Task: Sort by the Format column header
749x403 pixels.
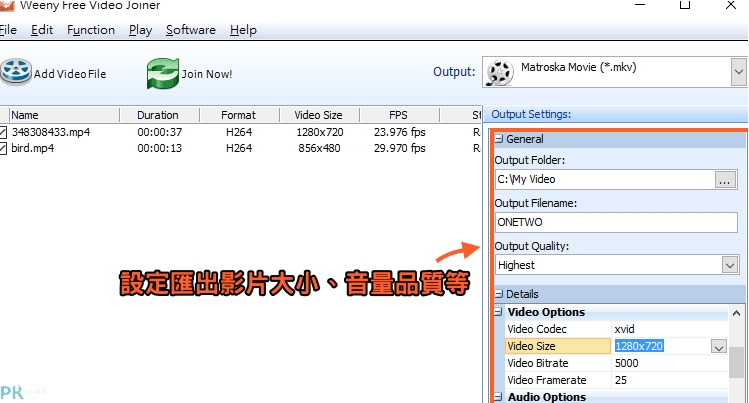Action: pyautogui.click(x=239, y=115)
